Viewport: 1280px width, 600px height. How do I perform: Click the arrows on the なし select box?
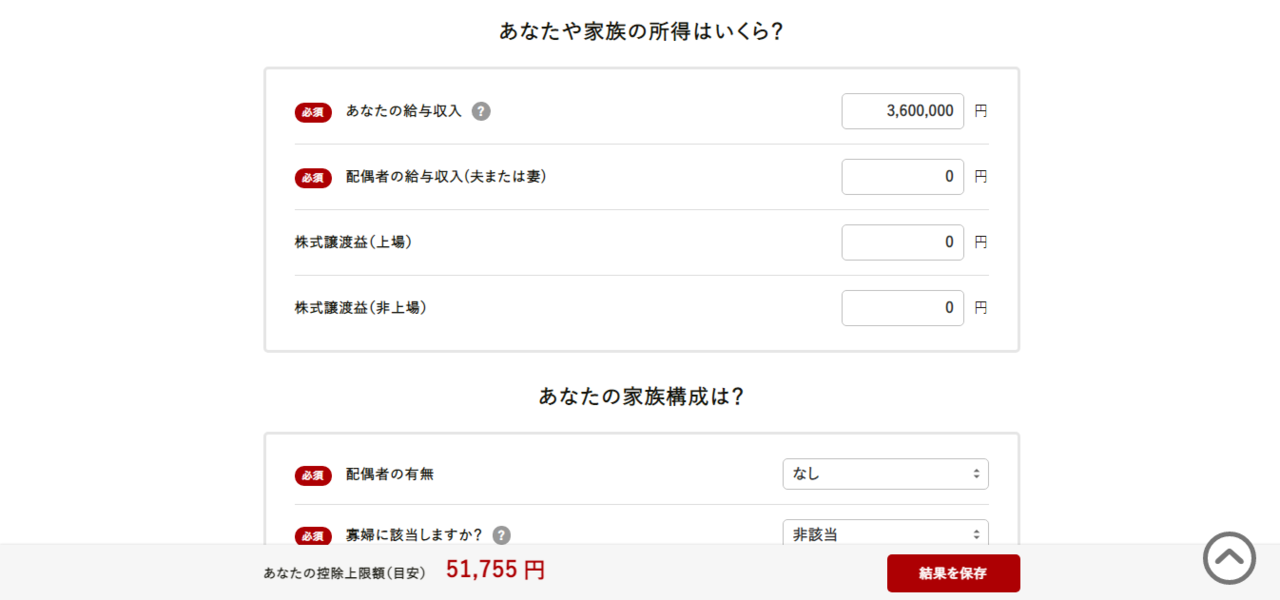[x=976, y=474]
